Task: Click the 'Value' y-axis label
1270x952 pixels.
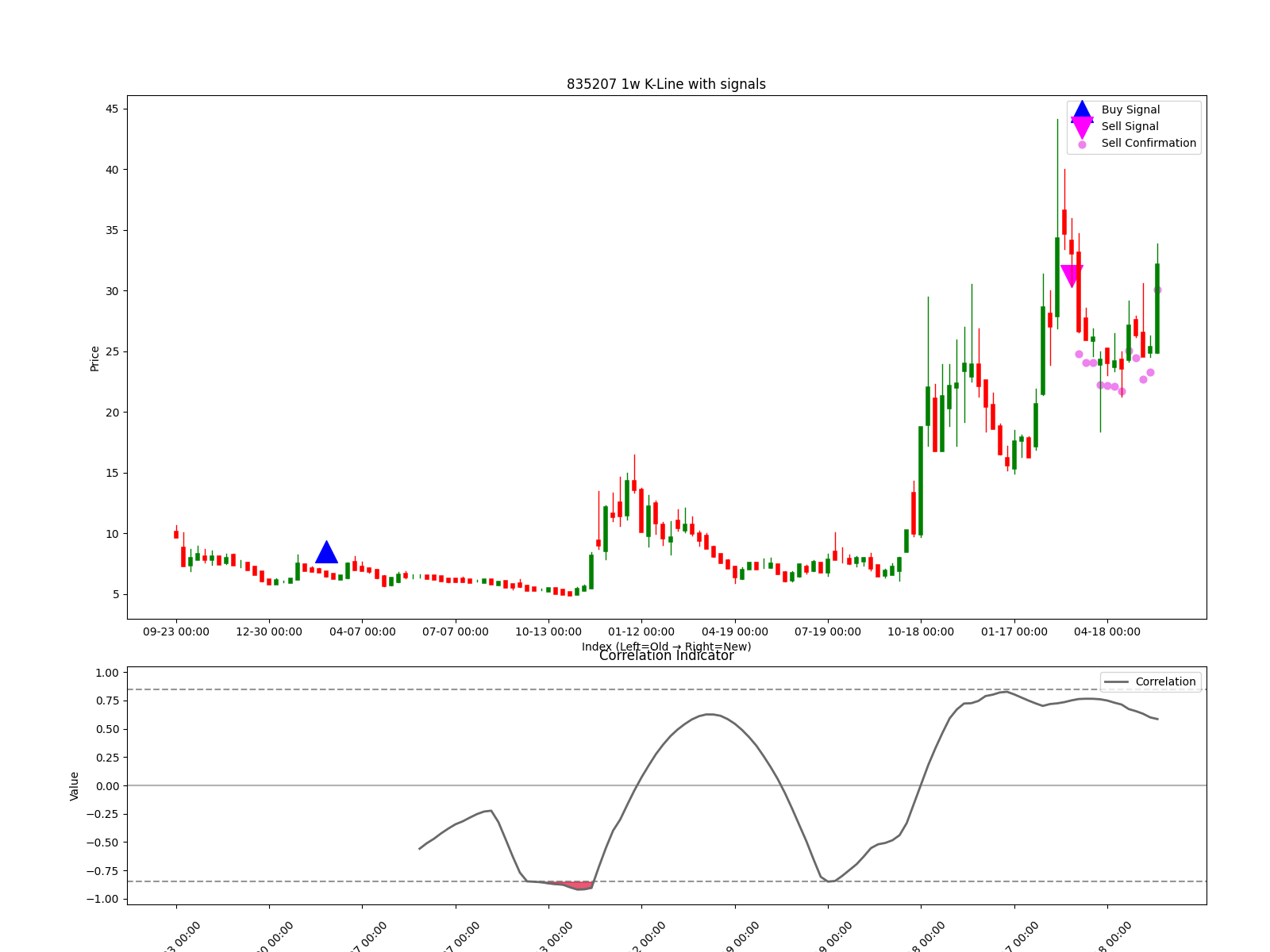Action: [75, 785]
